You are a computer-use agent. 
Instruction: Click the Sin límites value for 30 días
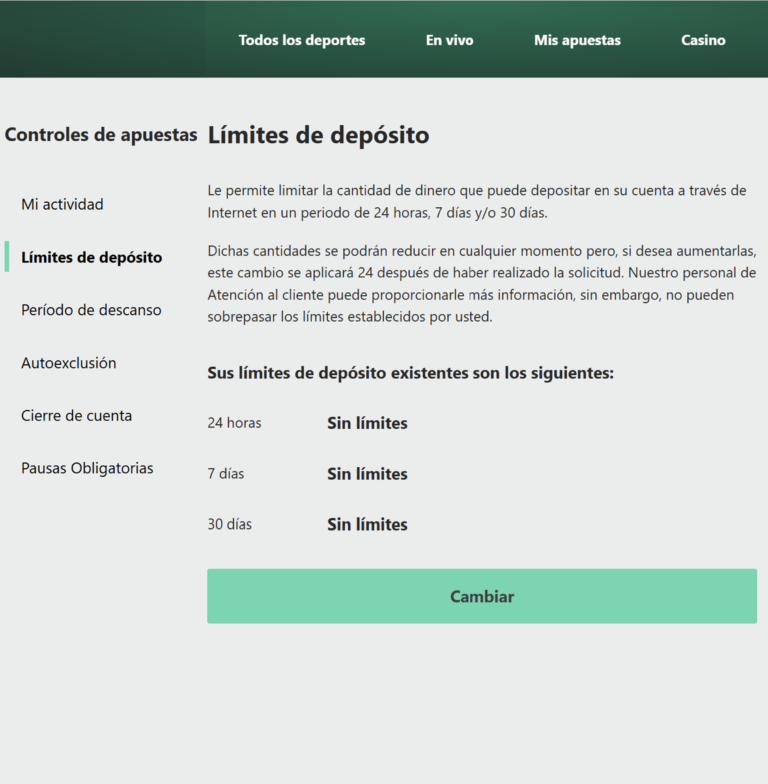367,524
